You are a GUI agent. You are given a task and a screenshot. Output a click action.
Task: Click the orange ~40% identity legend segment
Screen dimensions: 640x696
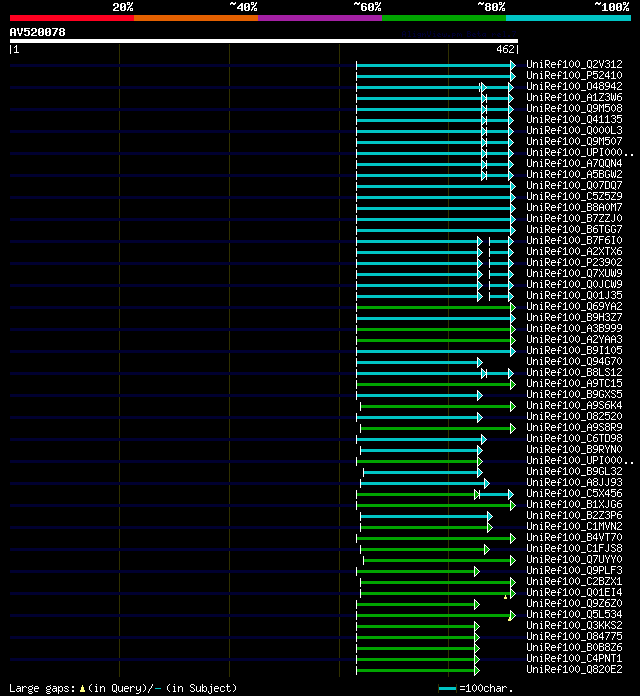[196, 18]
